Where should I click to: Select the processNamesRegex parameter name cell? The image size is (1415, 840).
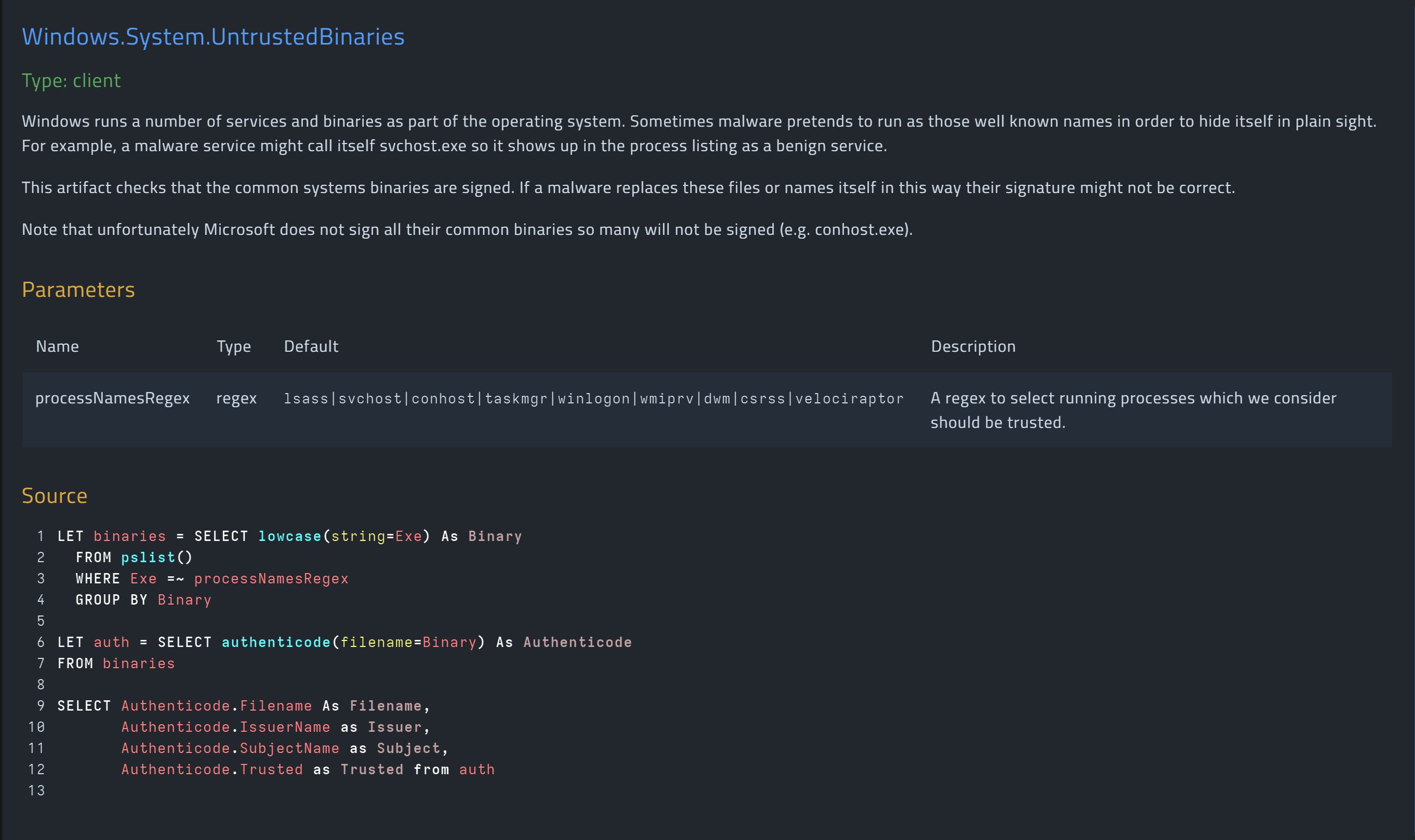click(113, 398)
